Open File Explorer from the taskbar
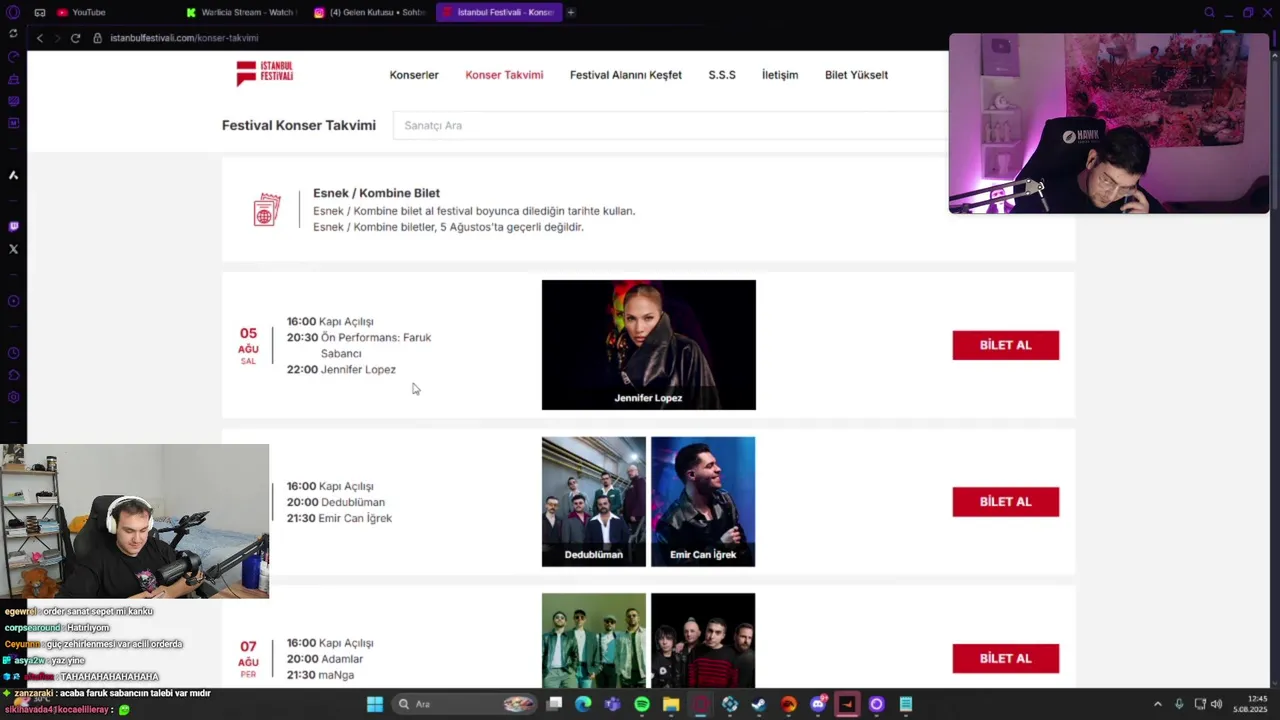The image size is (1280, 720). click(671, 704)
